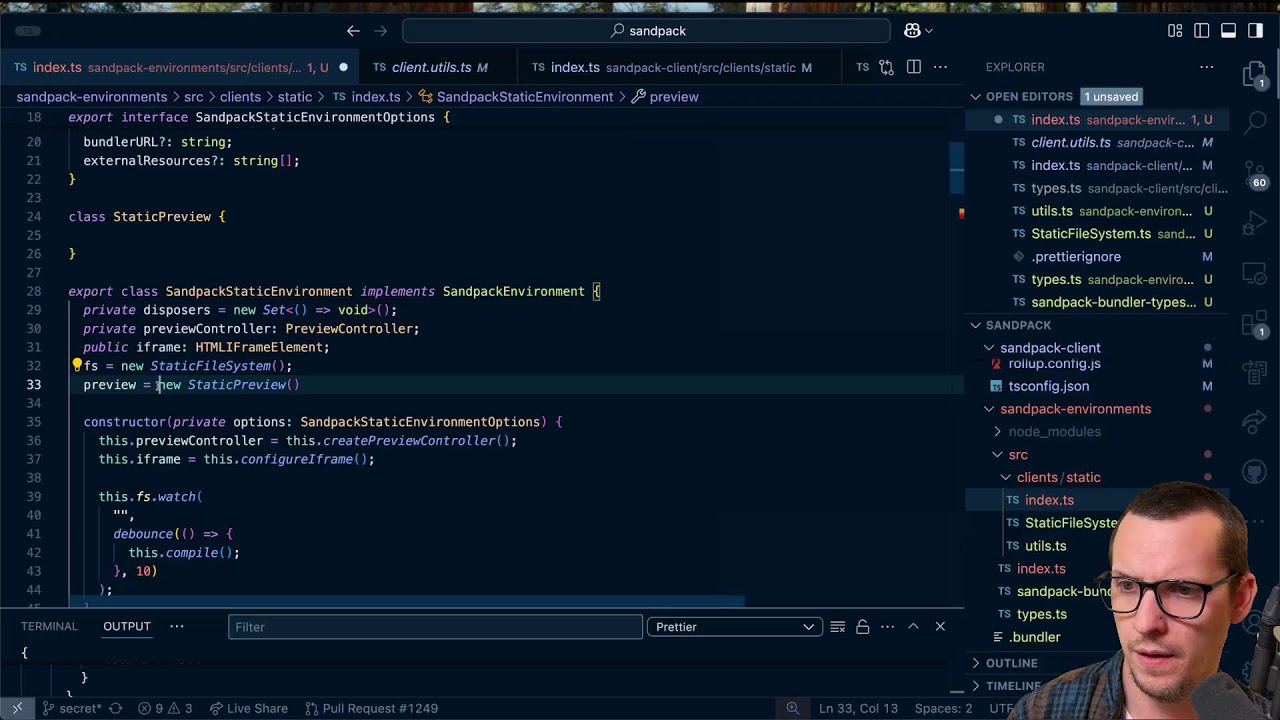Screen dimensions: 1280x720
Task: Open tsconfig.json in Explorer tree
Action: point(1048,386)
